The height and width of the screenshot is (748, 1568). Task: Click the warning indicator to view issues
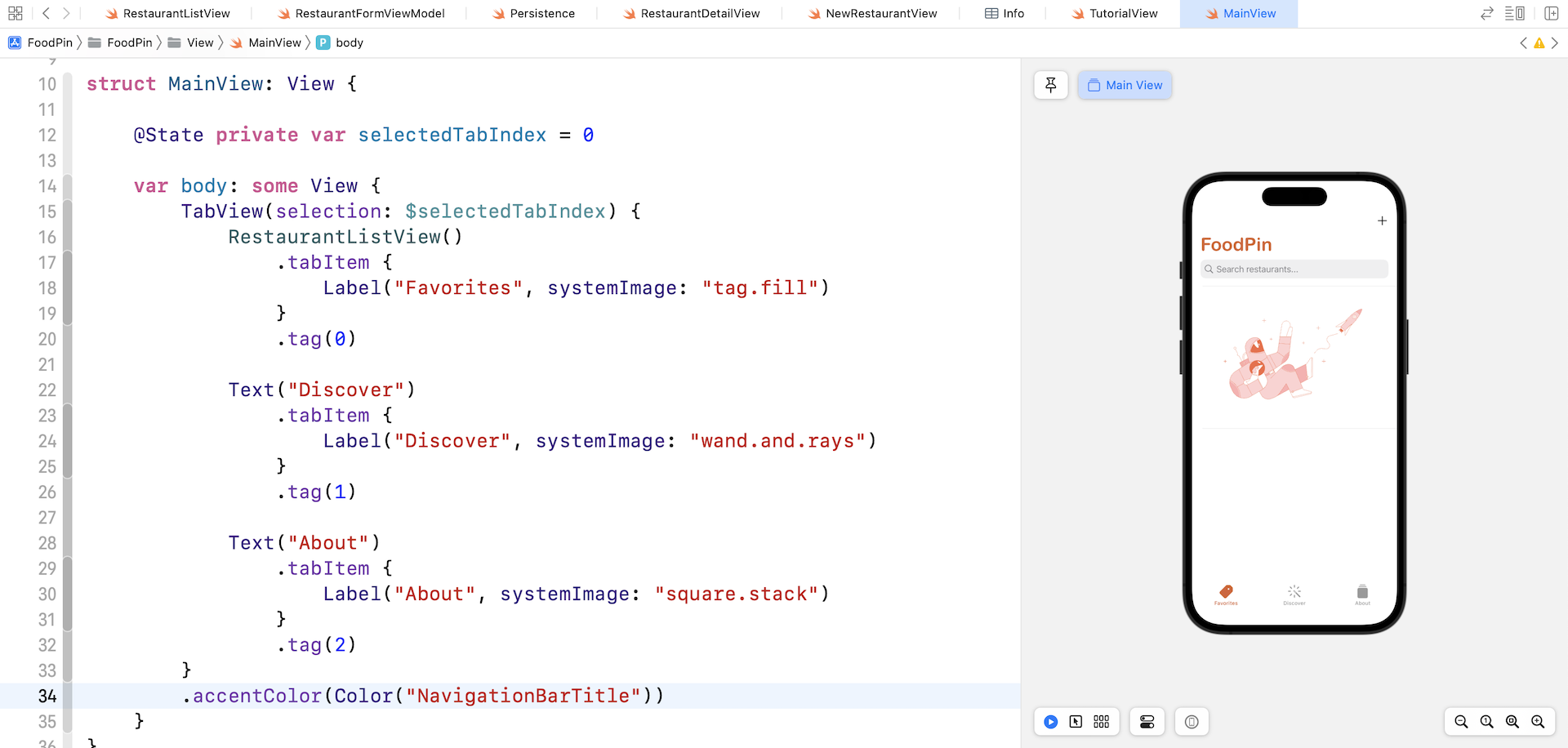point(1539,42)
